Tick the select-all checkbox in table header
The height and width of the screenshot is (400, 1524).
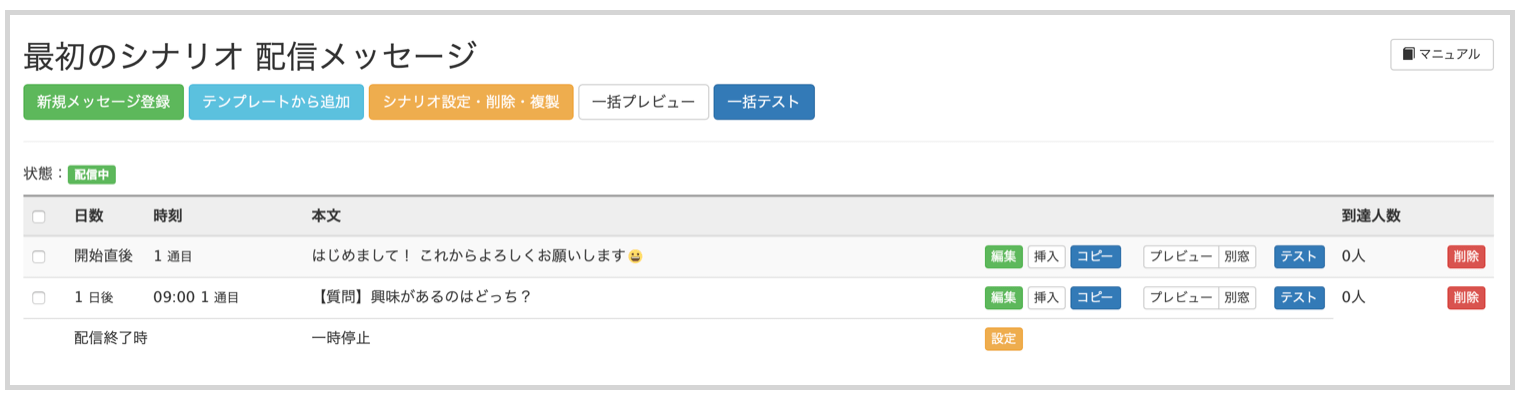click(39, 217)
